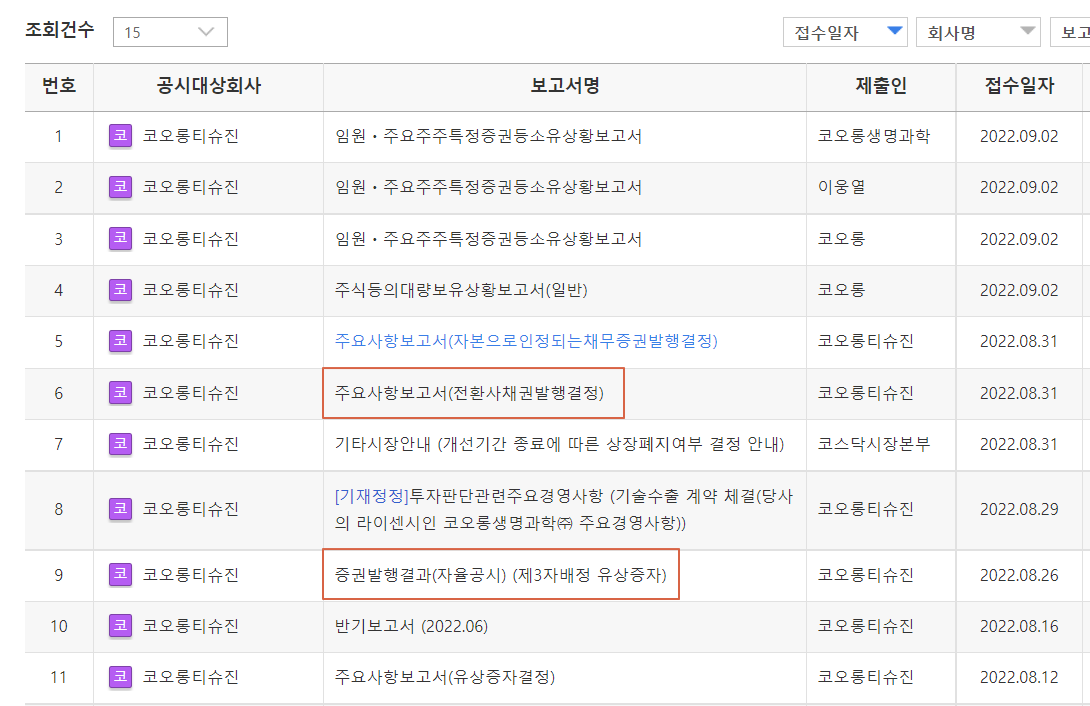Click the 코 badge next to row 2's company
Screen dimensions: 1090x706
(119, 187)
